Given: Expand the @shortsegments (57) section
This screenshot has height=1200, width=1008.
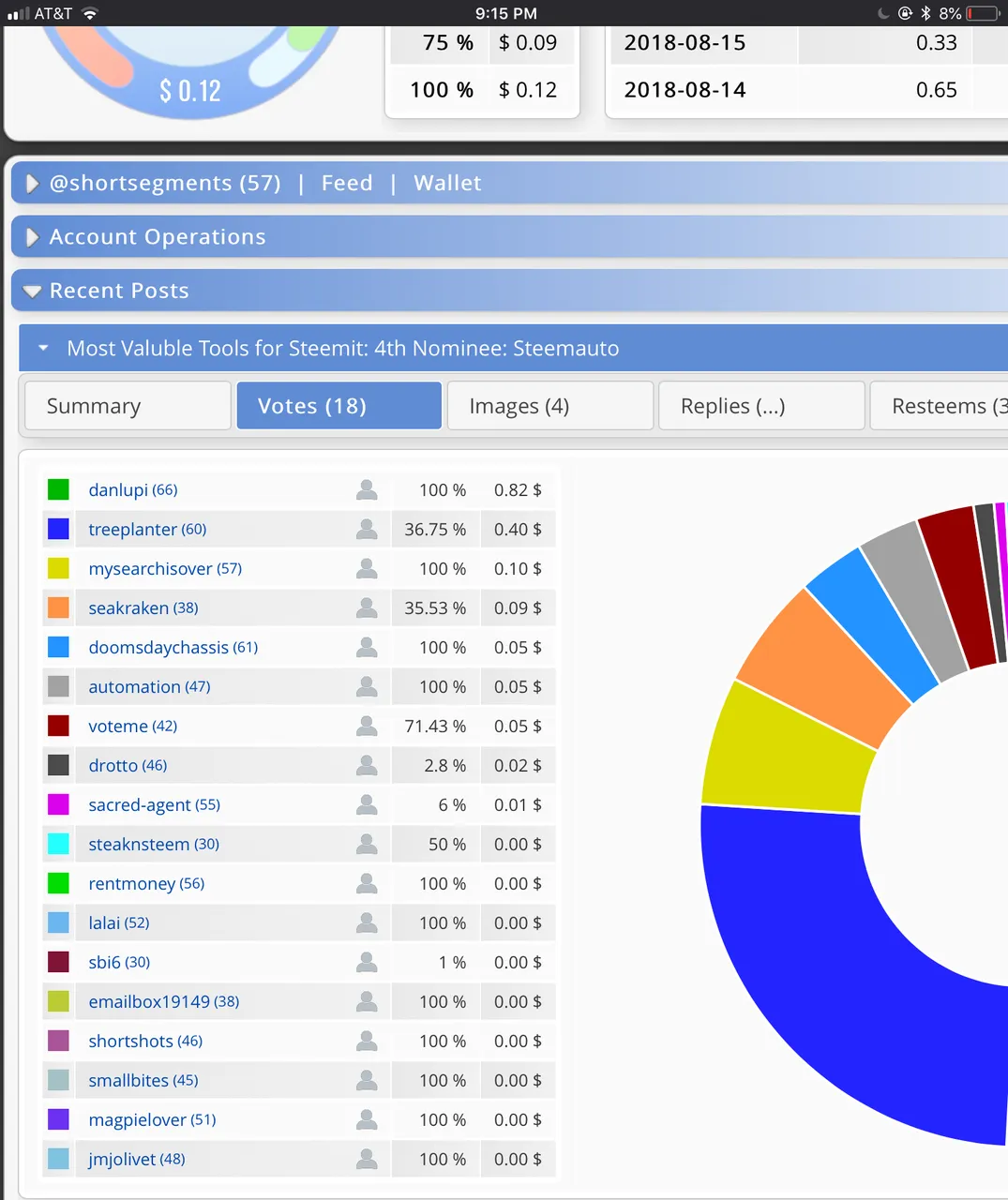Looking at the screenshot, I should pos(32,184).
